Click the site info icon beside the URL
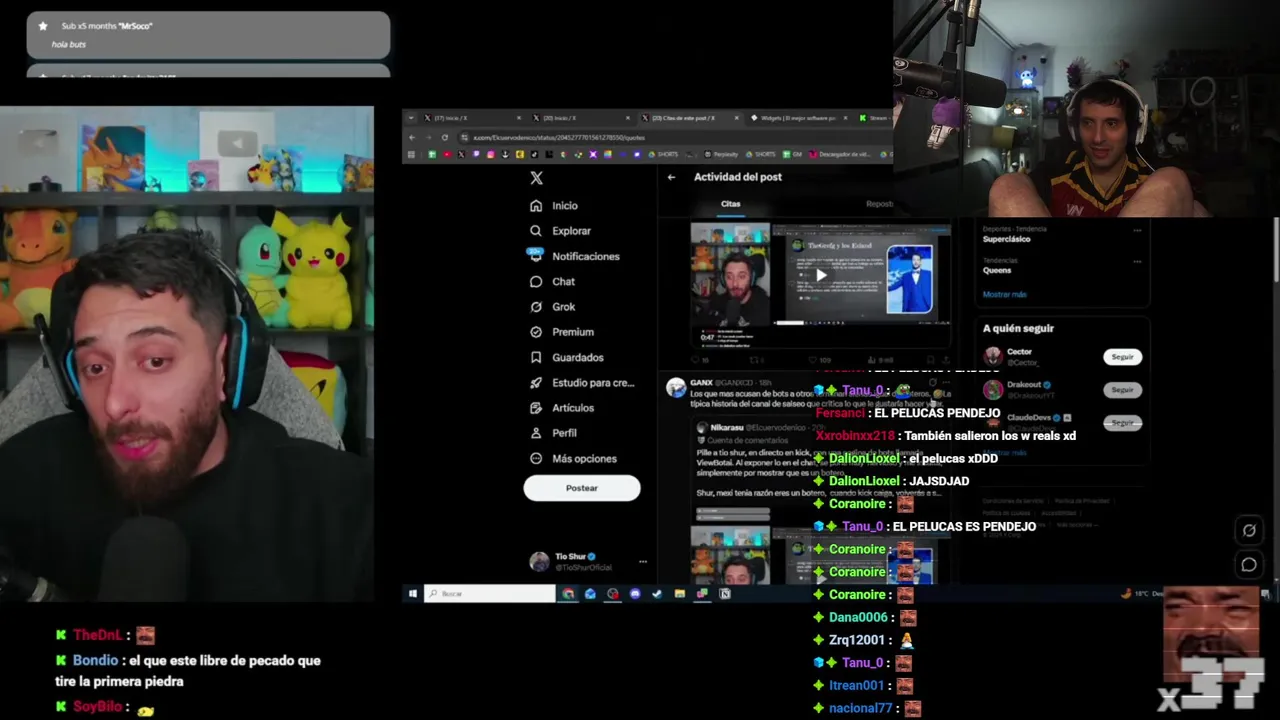1280x720 pixels. [464, 138]
